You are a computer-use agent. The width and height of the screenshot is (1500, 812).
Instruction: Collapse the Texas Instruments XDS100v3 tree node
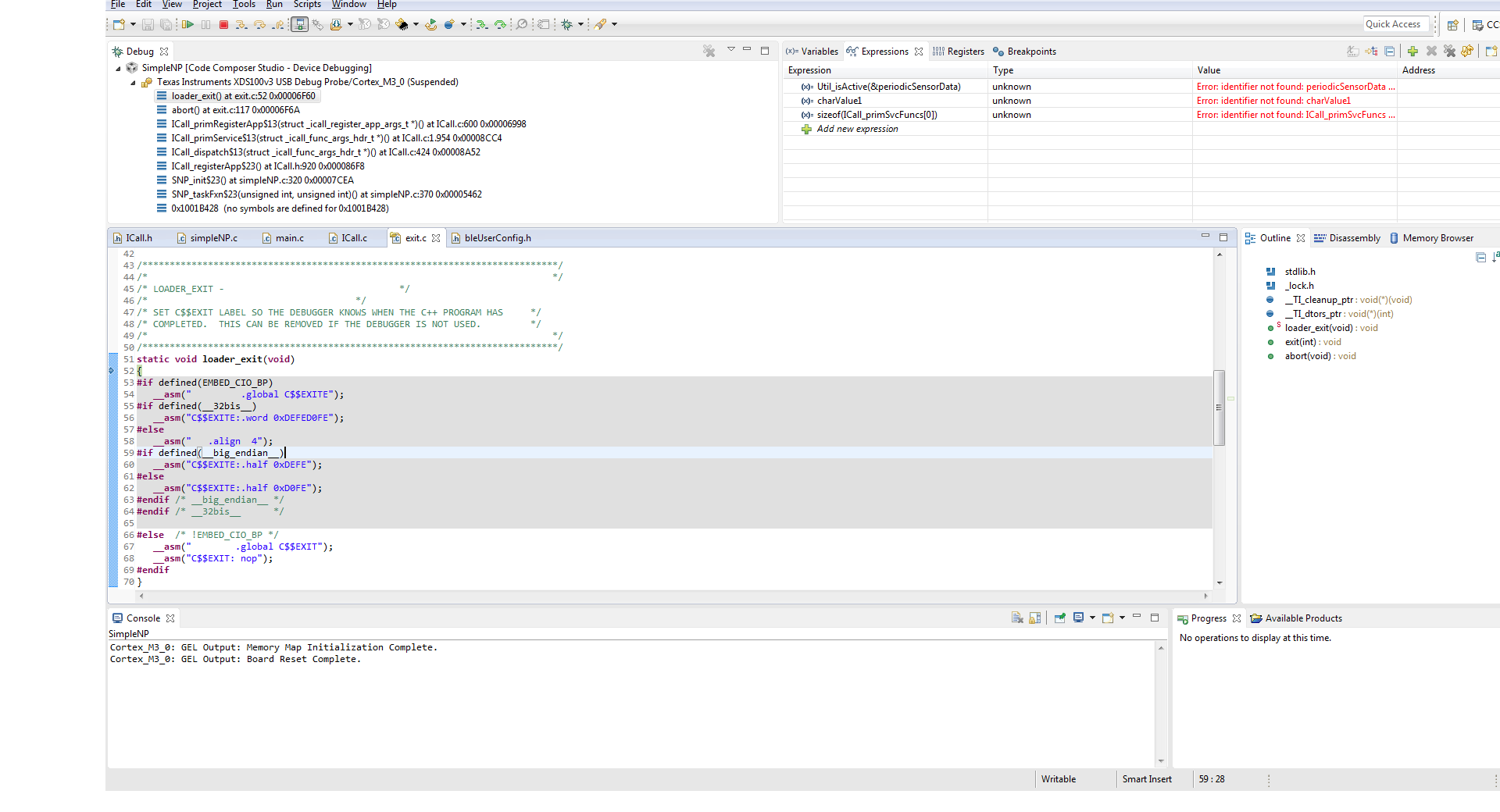(133, 82)
